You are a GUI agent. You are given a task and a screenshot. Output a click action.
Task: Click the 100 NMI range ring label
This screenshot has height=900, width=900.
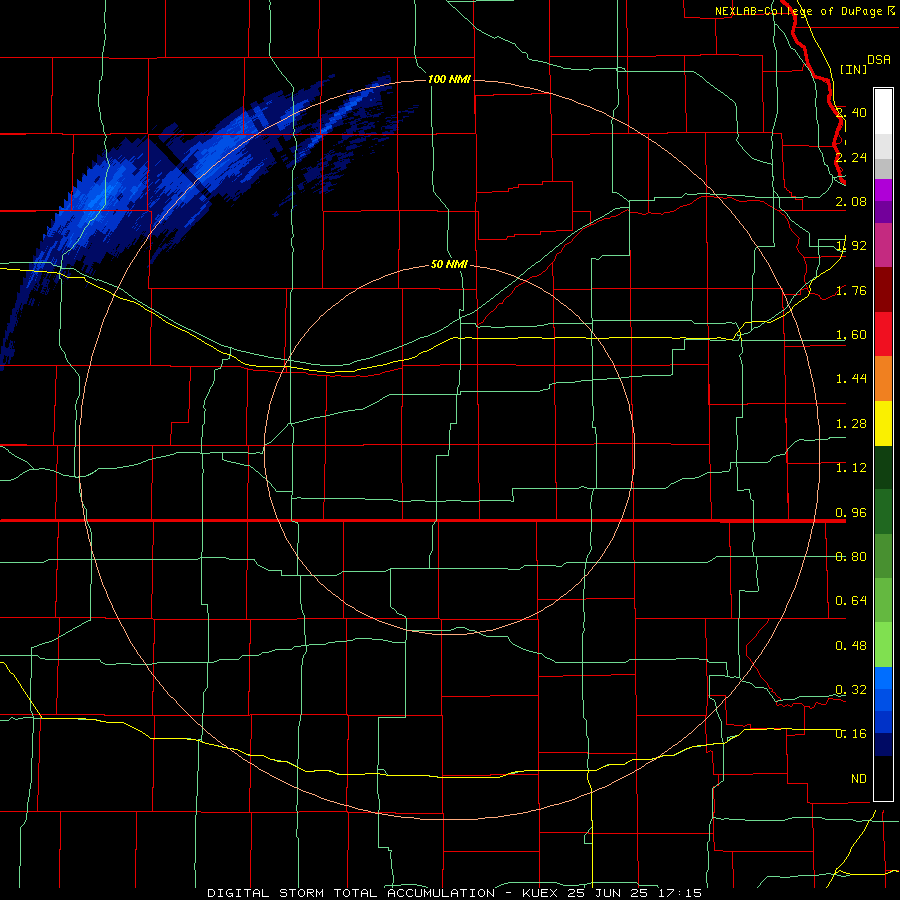tap(449, 79)
